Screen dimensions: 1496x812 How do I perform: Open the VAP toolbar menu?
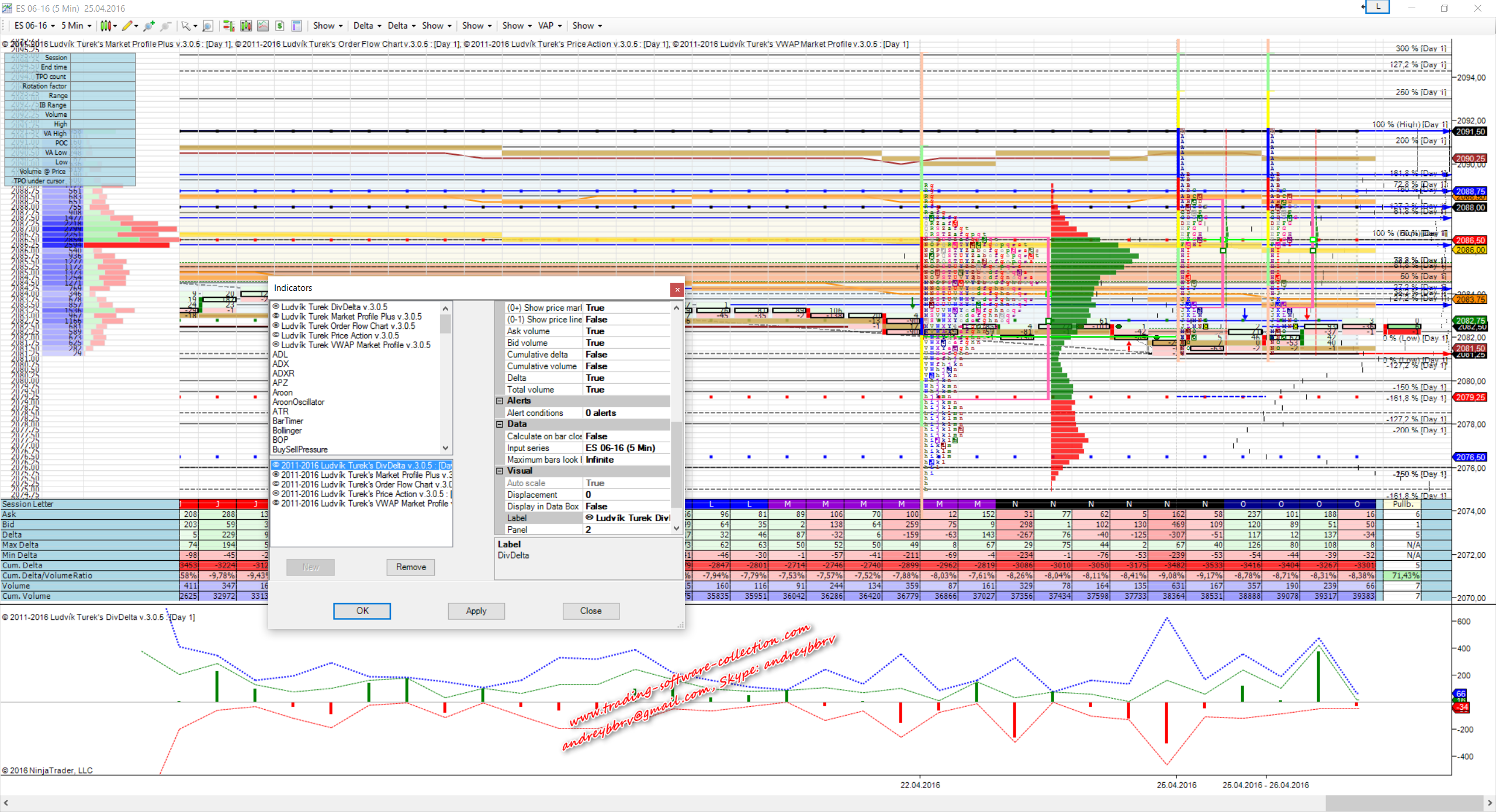pyautogui.click(x=549, y=26)
